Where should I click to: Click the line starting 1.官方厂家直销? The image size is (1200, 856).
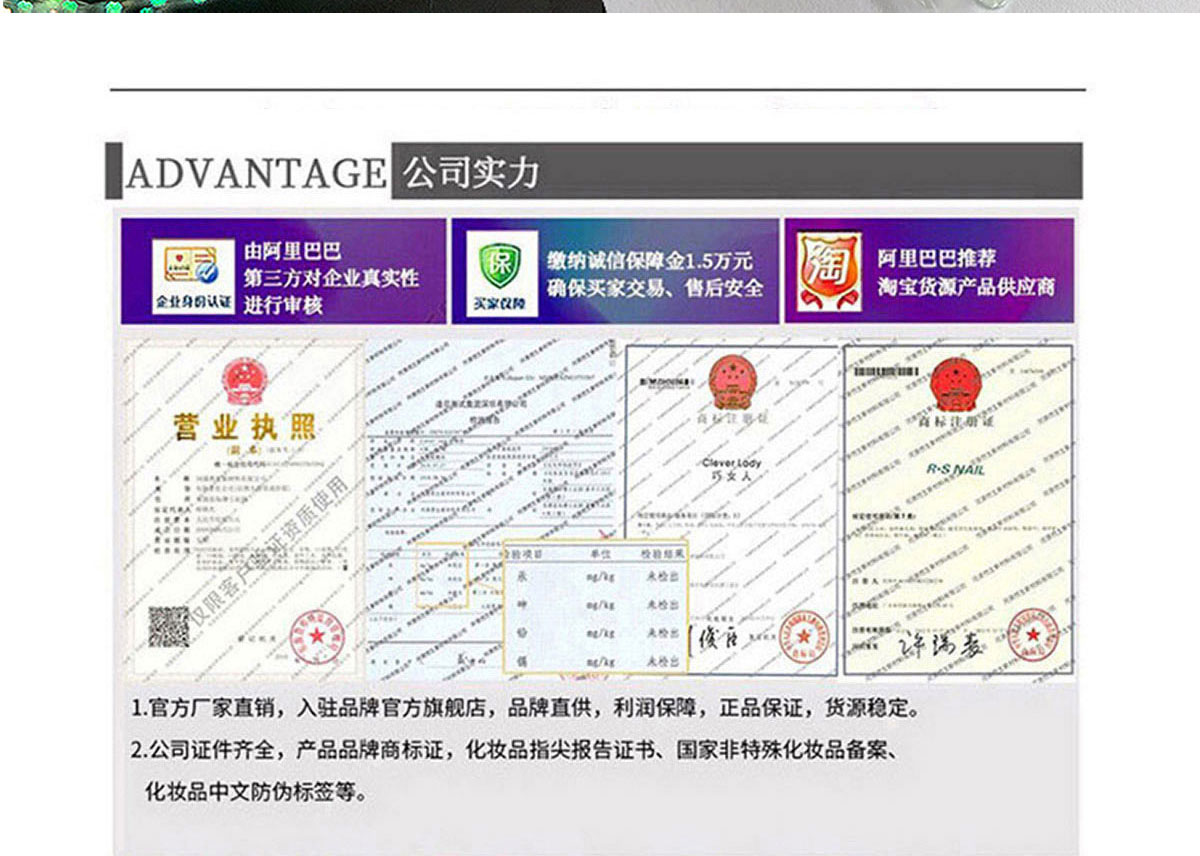[x=525, y=708]
